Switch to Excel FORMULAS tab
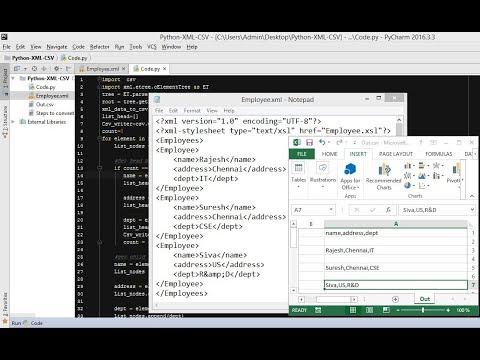The image size is (480, 360). tap(439, 154)
